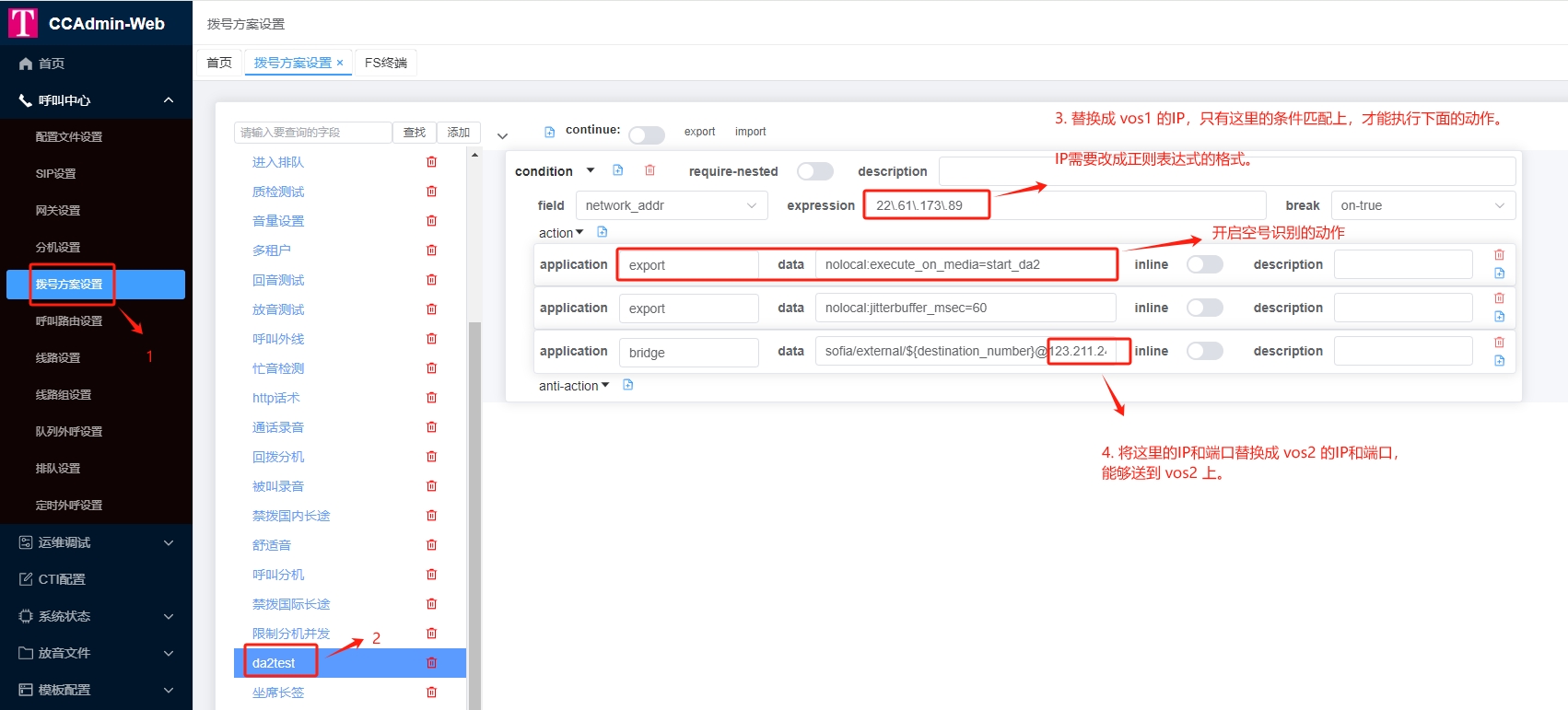Switch to the FS终端 tab
This screenshot has height=710, width=1568.
tap(385, 63)
